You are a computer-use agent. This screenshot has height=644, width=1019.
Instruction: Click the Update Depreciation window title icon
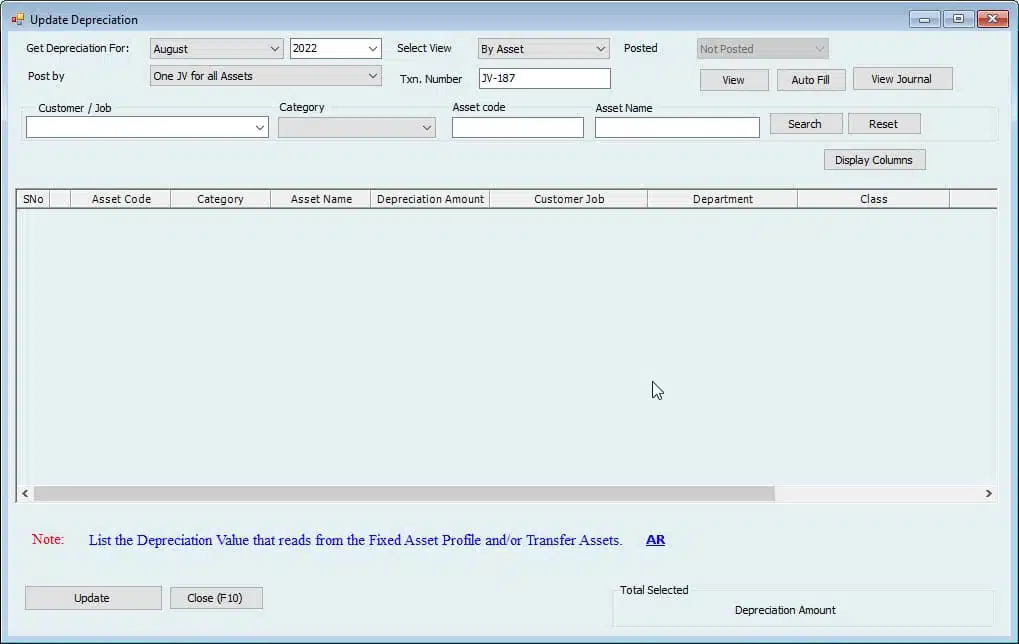pyautogui.click(x=18, y=19)
